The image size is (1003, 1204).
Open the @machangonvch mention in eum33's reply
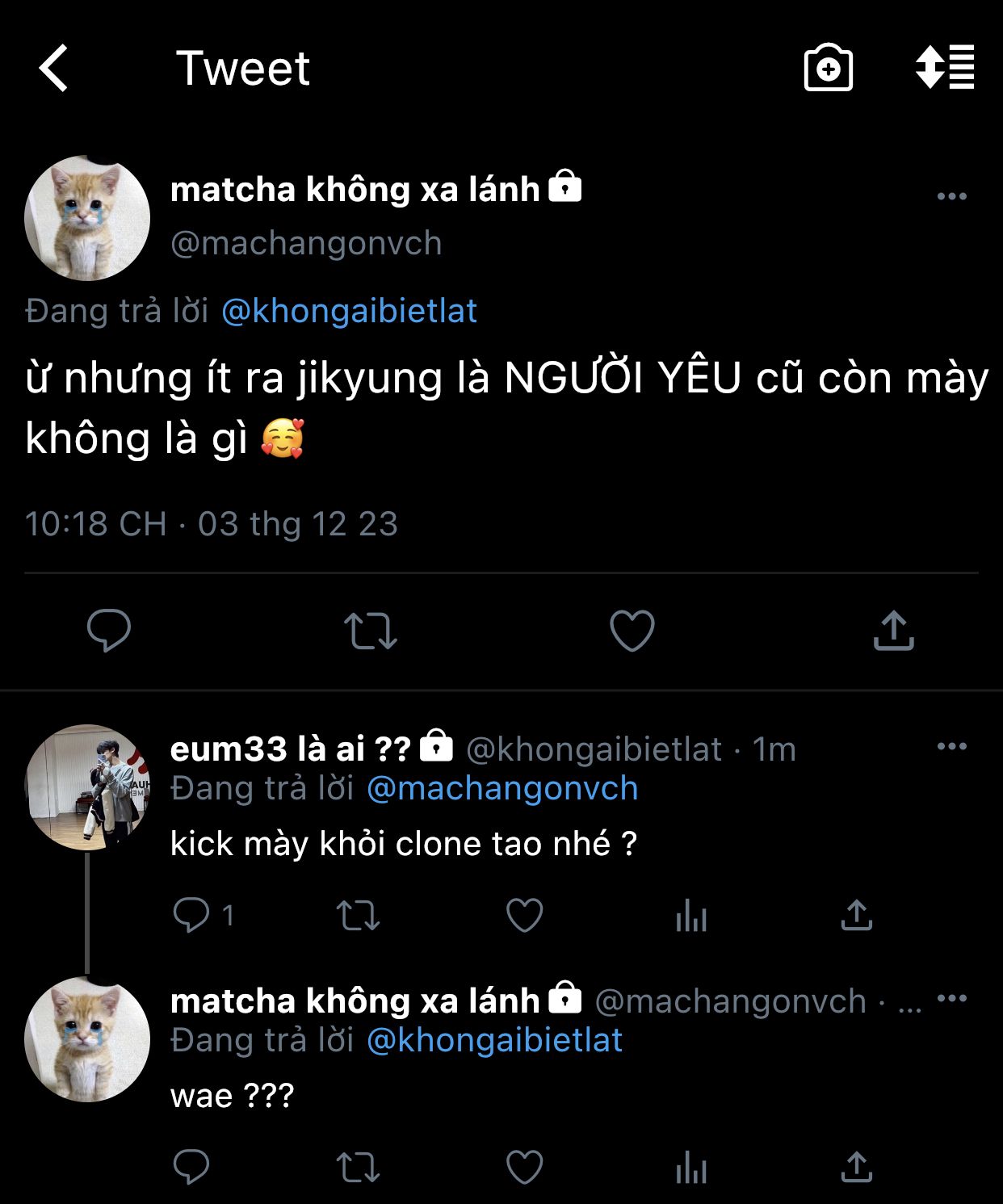502,789
